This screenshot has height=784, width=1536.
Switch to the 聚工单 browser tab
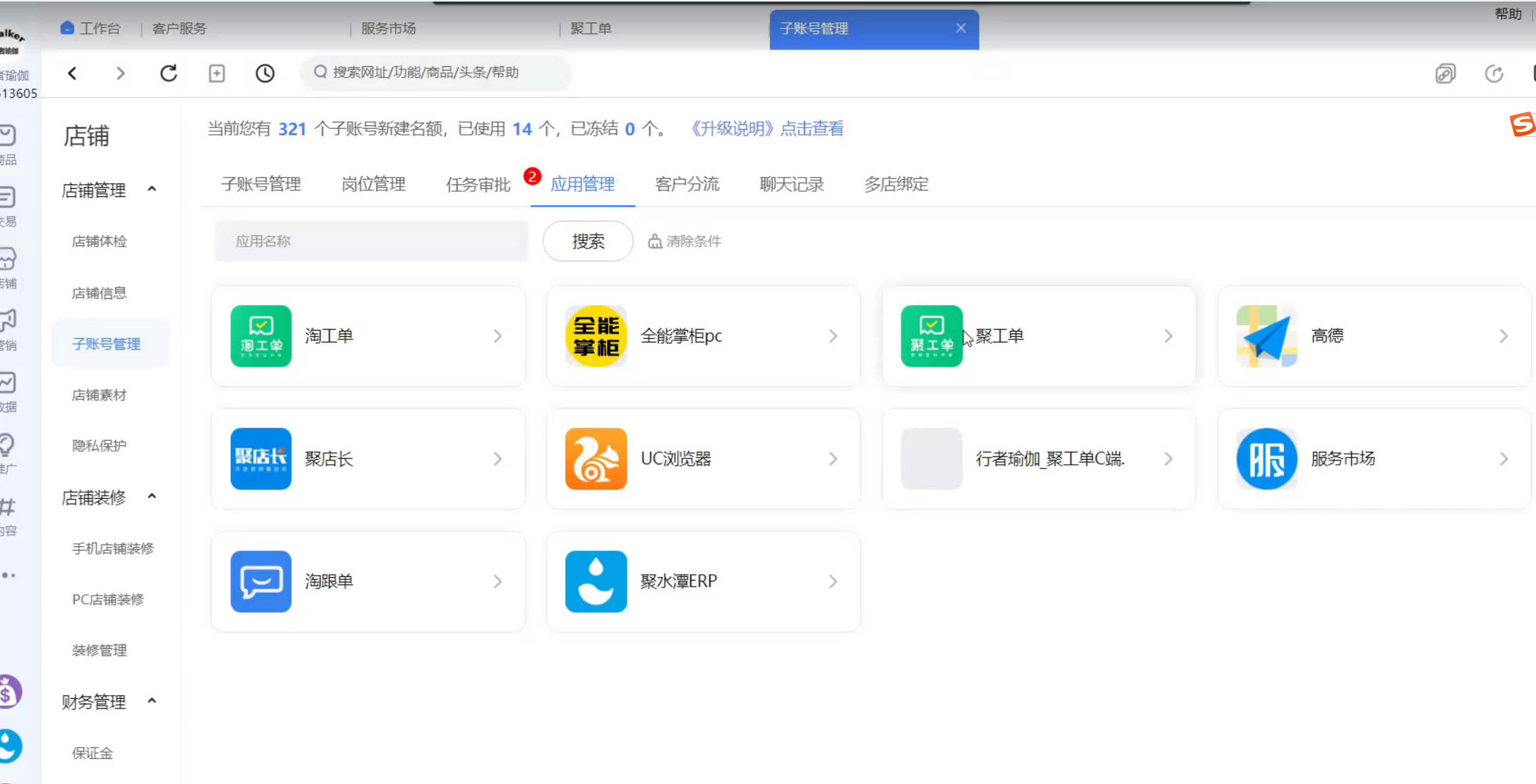coord(591,28)
